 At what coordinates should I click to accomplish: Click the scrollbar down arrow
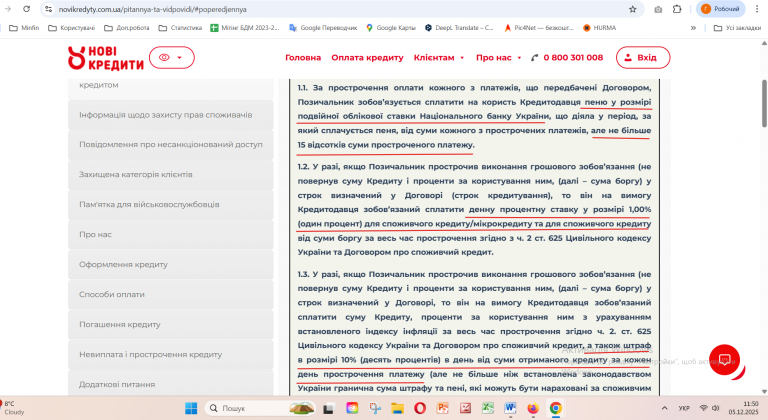pos(764,391)
